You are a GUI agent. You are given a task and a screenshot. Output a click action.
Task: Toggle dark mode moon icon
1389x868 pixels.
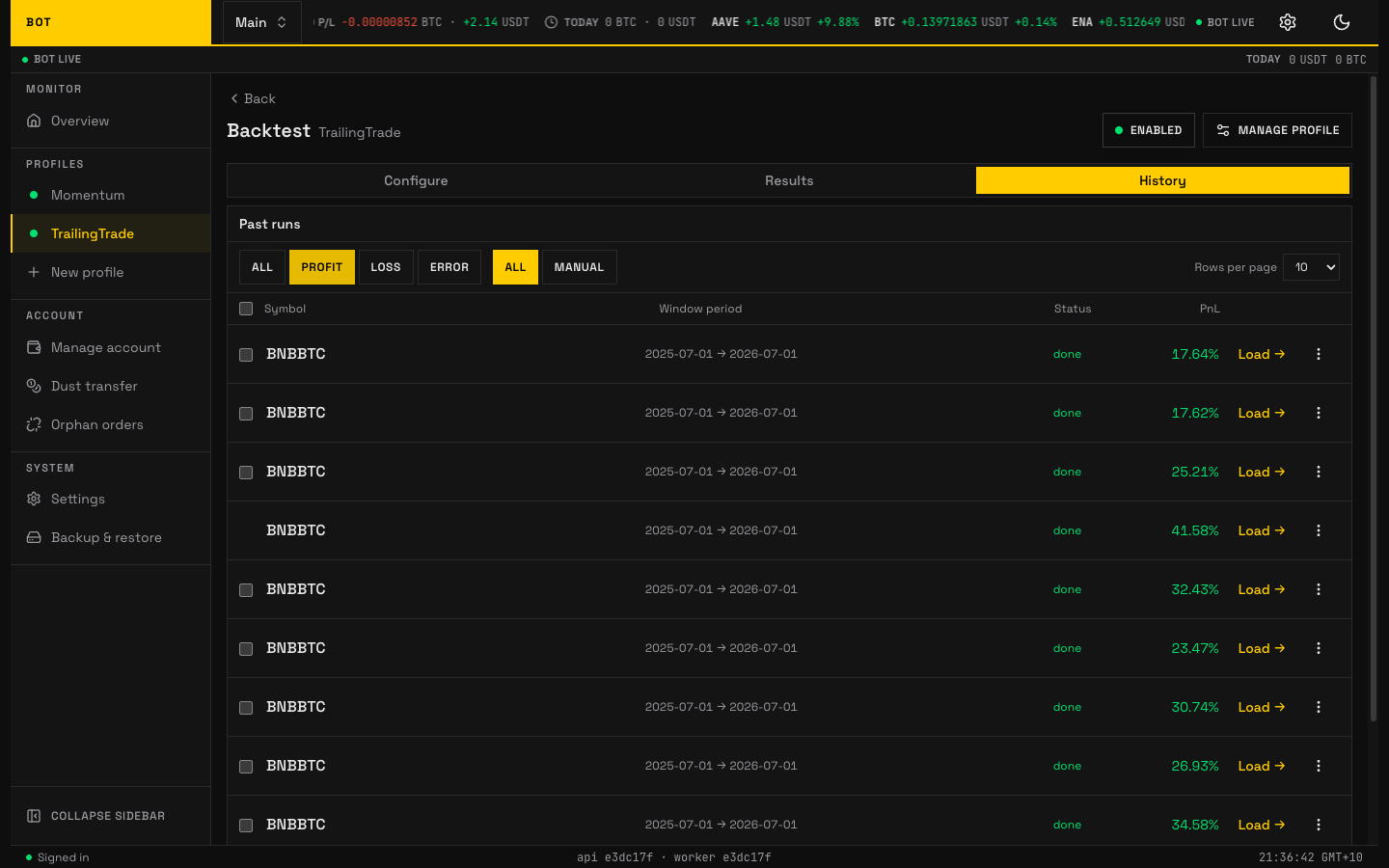tap(1342, 22)
